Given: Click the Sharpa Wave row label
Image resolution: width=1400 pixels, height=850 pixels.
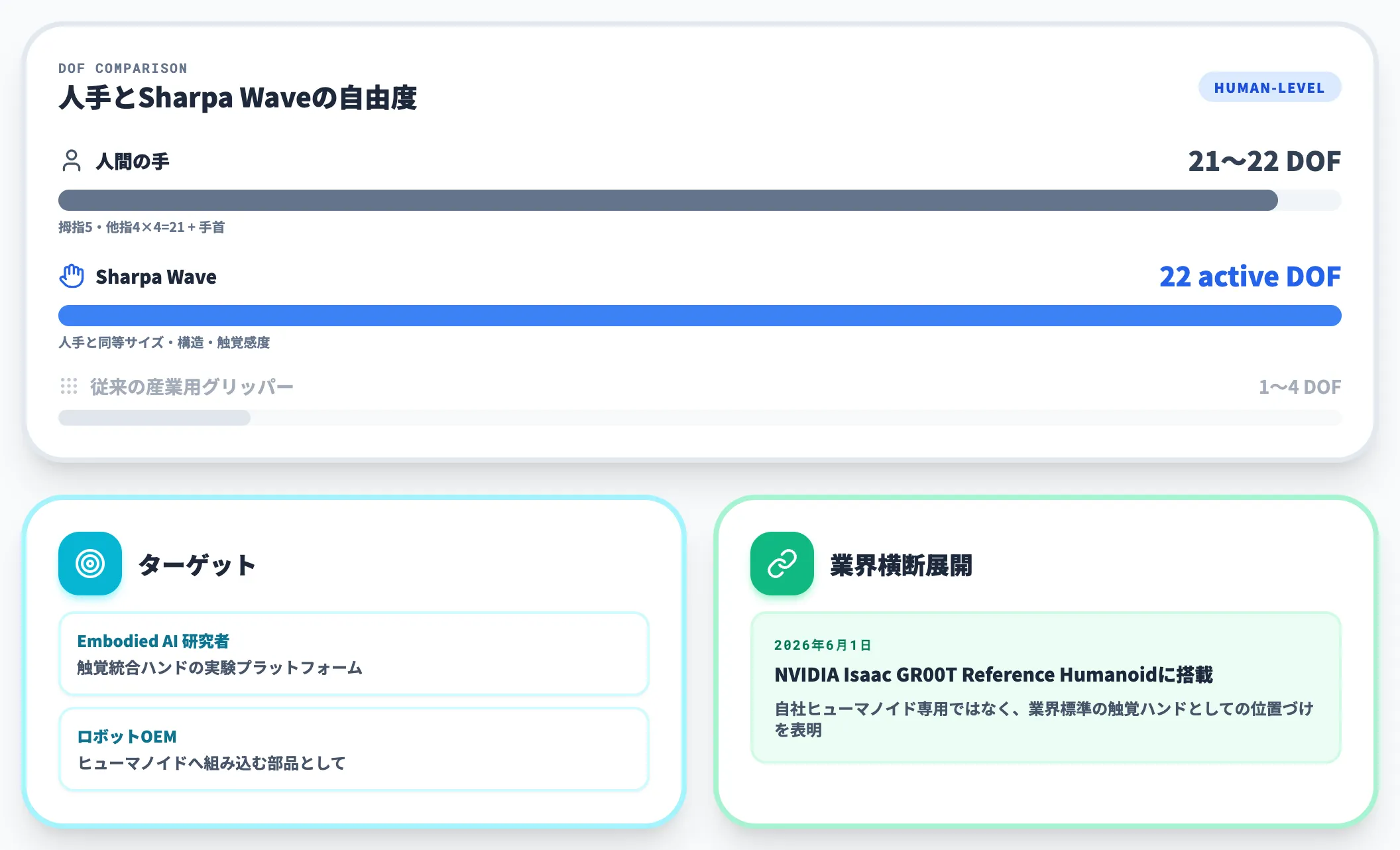Looking at the screenshot, I should (156, 276).
